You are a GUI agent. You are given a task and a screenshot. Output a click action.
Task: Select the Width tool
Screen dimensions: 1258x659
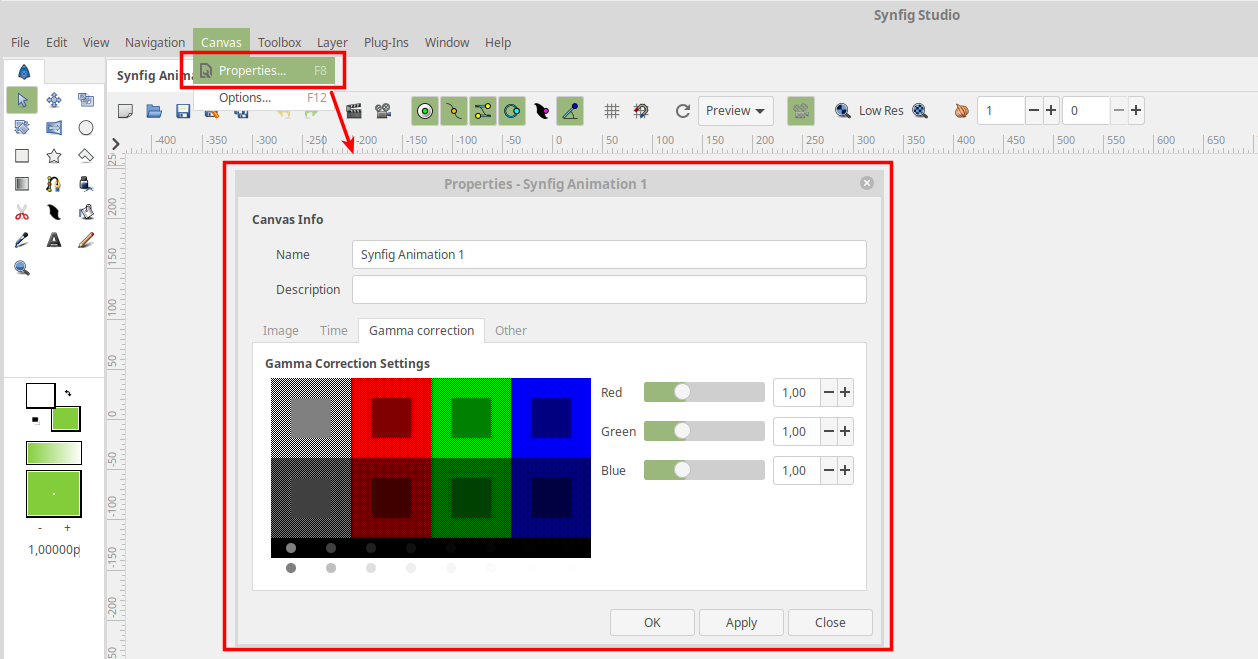54,211
